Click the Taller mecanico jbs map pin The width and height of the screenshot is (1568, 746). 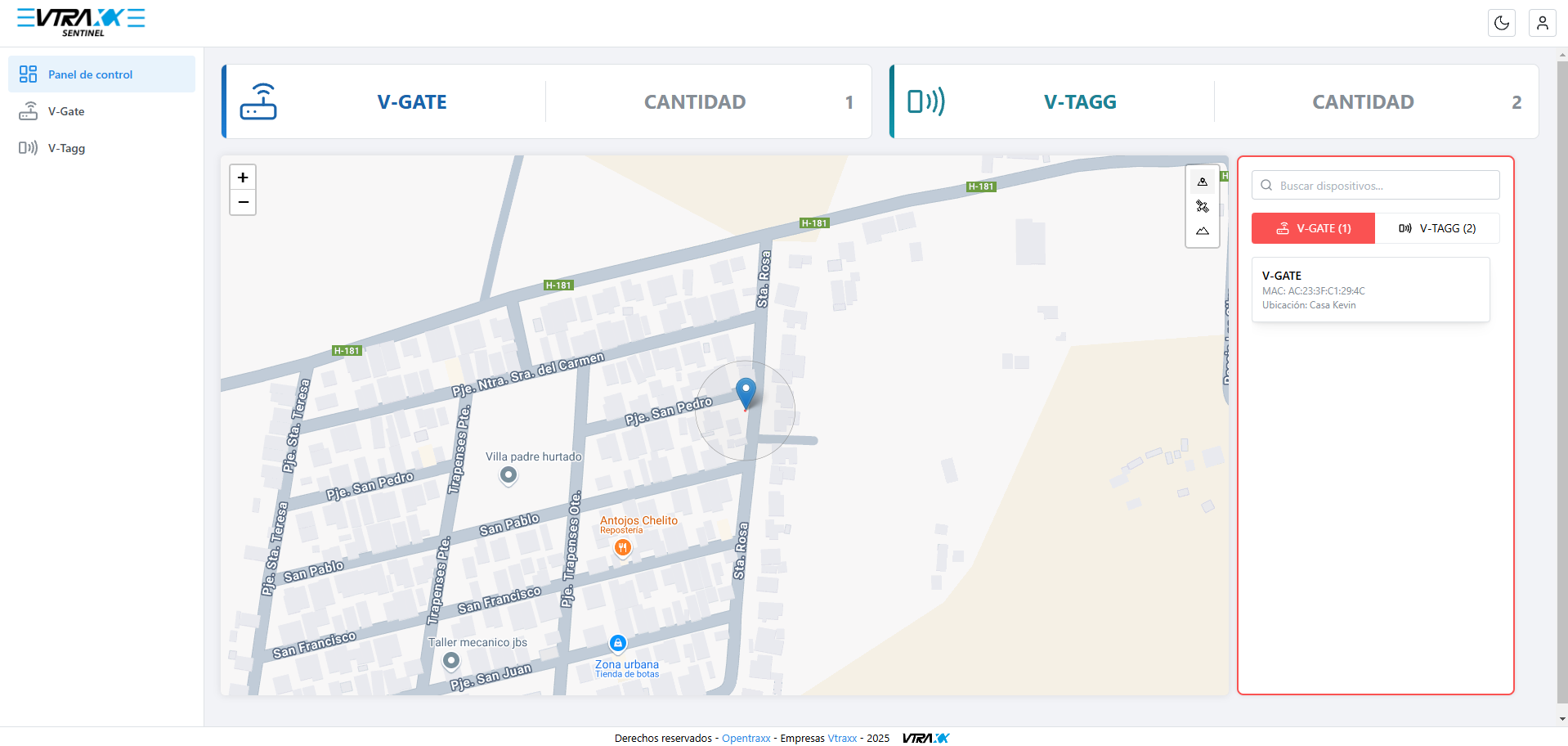click(x=451, y=660)
